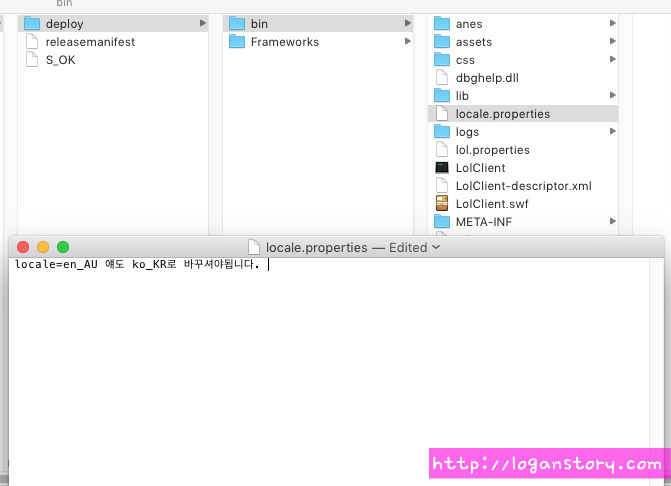Open the Edited title dropdown chevron
This screenshot has height=486, width=671.
[436, 247]
